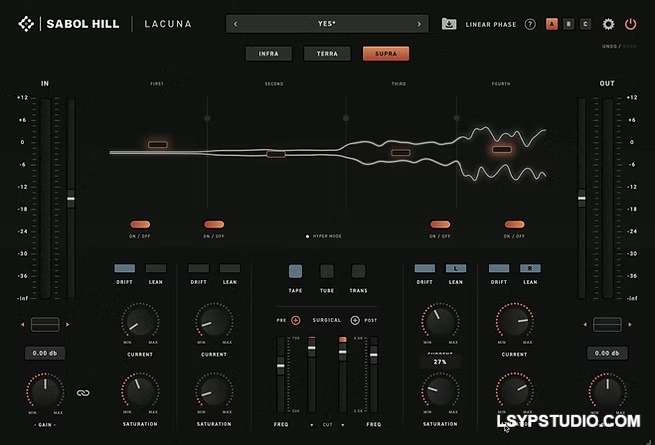Click the PRE surgical plus icon
This screenshot has width=655, height=445.
coord(296,320)
